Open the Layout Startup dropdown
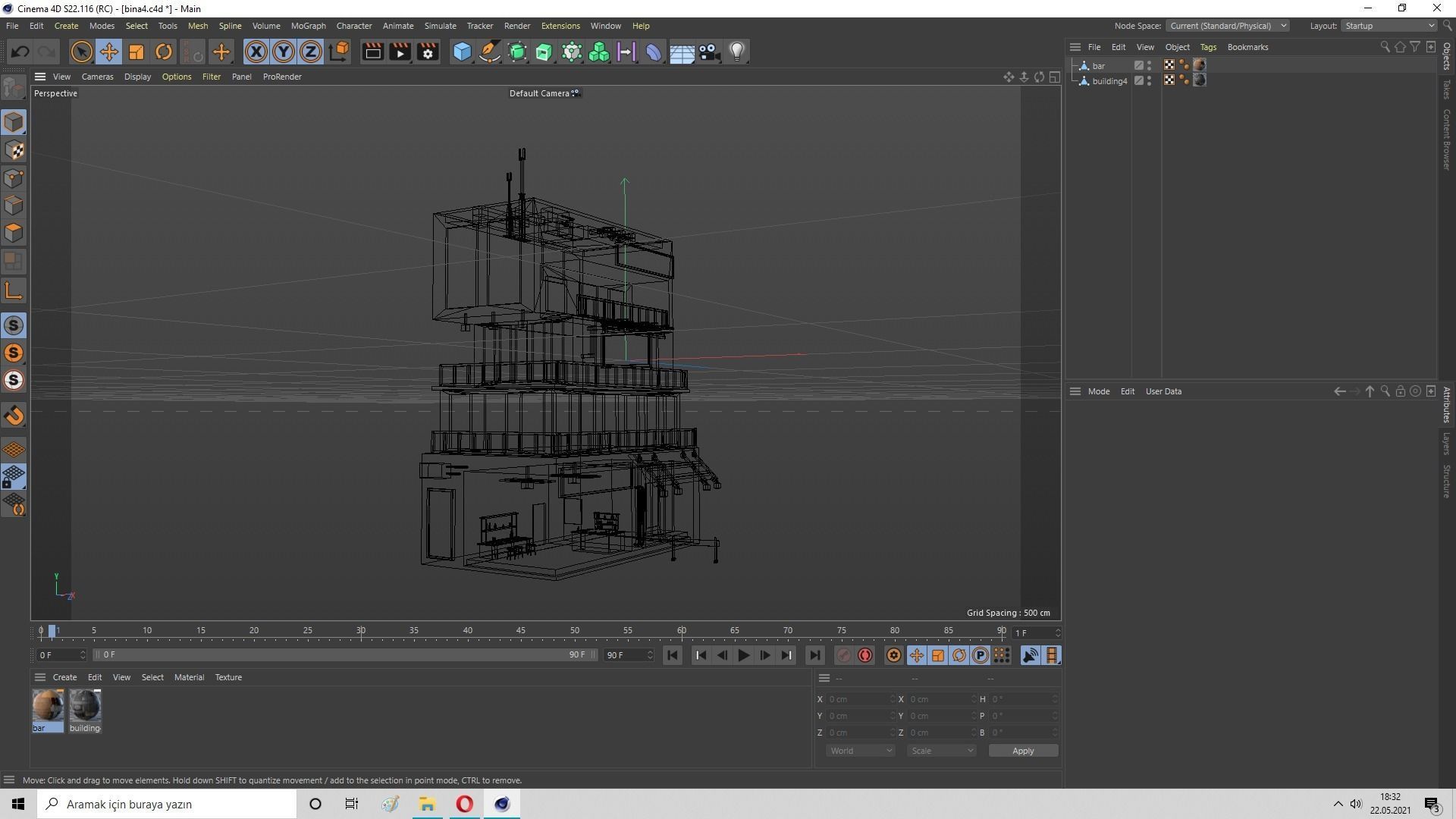 tap(1389, 26)
